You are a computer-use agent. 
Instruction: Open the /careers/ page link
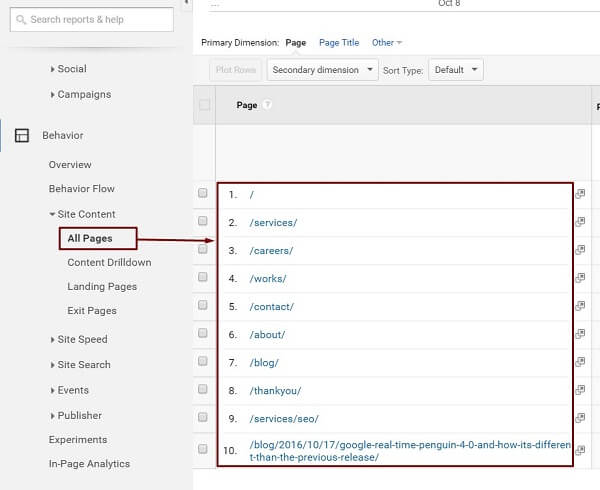(x=271, y=251)
